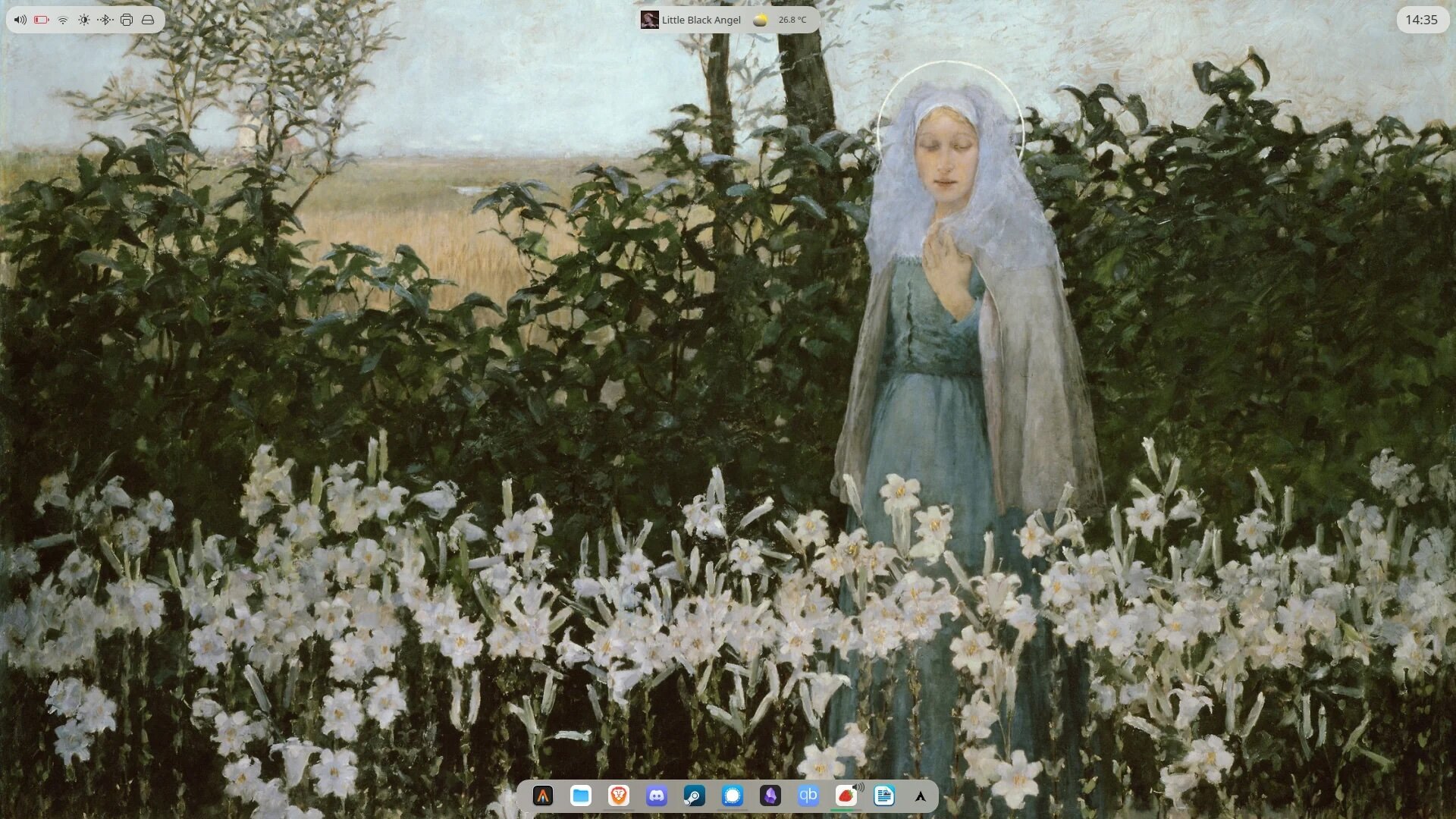Image resolution: width=1456 pixels, height=819 pixels.
Task: Mute the strawberry player's audio indicator badge
Action: pyautogui.click(x=858, y=787)
